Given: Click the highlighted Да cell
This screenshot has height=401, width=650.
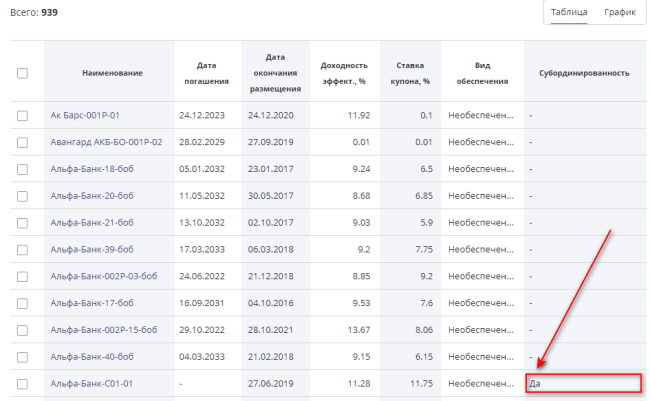Looking at the screenshot, I should [x=583, y=383].
